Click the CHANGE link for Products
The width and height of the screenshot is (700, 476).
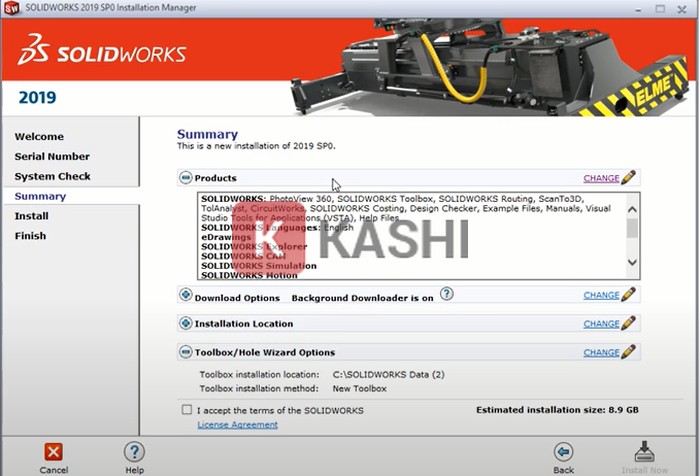click(601, 178)
